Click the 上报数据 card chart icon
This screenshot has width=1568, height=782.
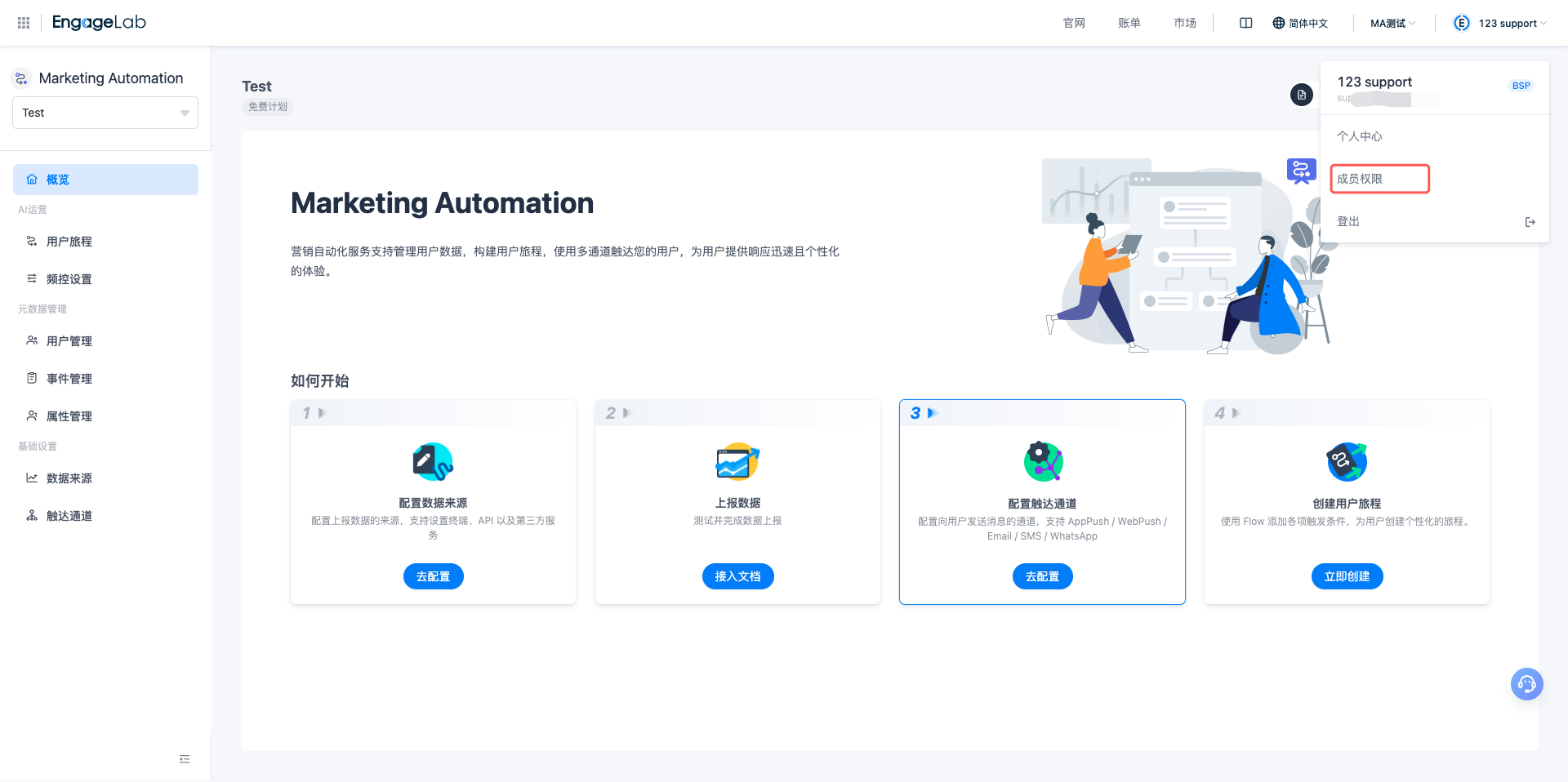click(x=737, y=462)
